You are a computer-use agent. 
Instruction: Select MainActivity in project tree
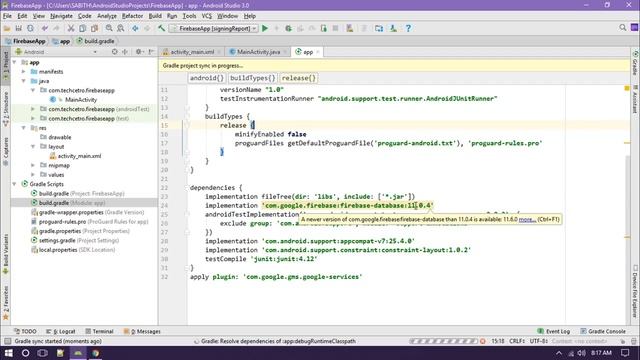point(73,100)
